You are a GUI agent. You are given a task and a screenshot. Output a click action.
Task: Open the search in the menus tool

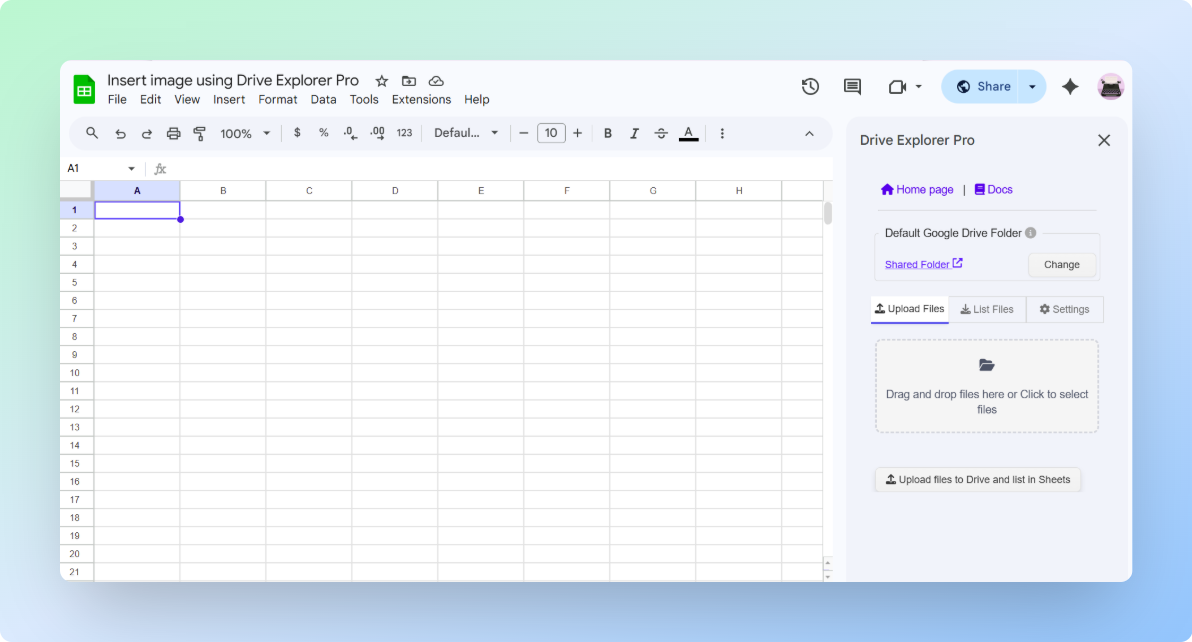92,133
